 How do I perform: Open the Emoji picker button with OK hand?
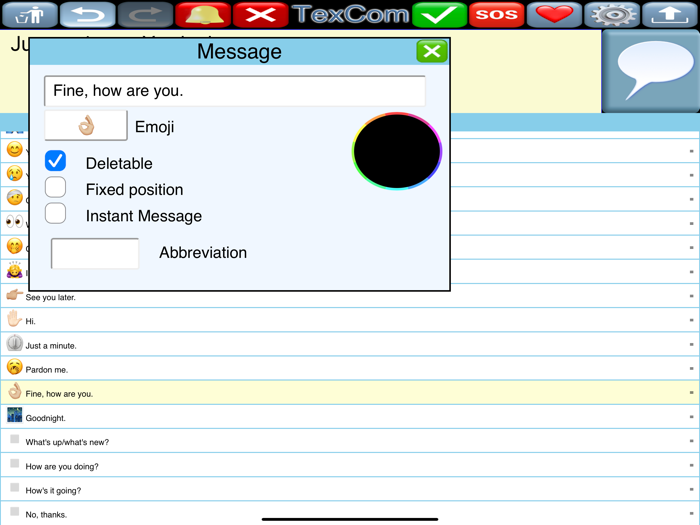pyautogui.click(x=86, y=126)
